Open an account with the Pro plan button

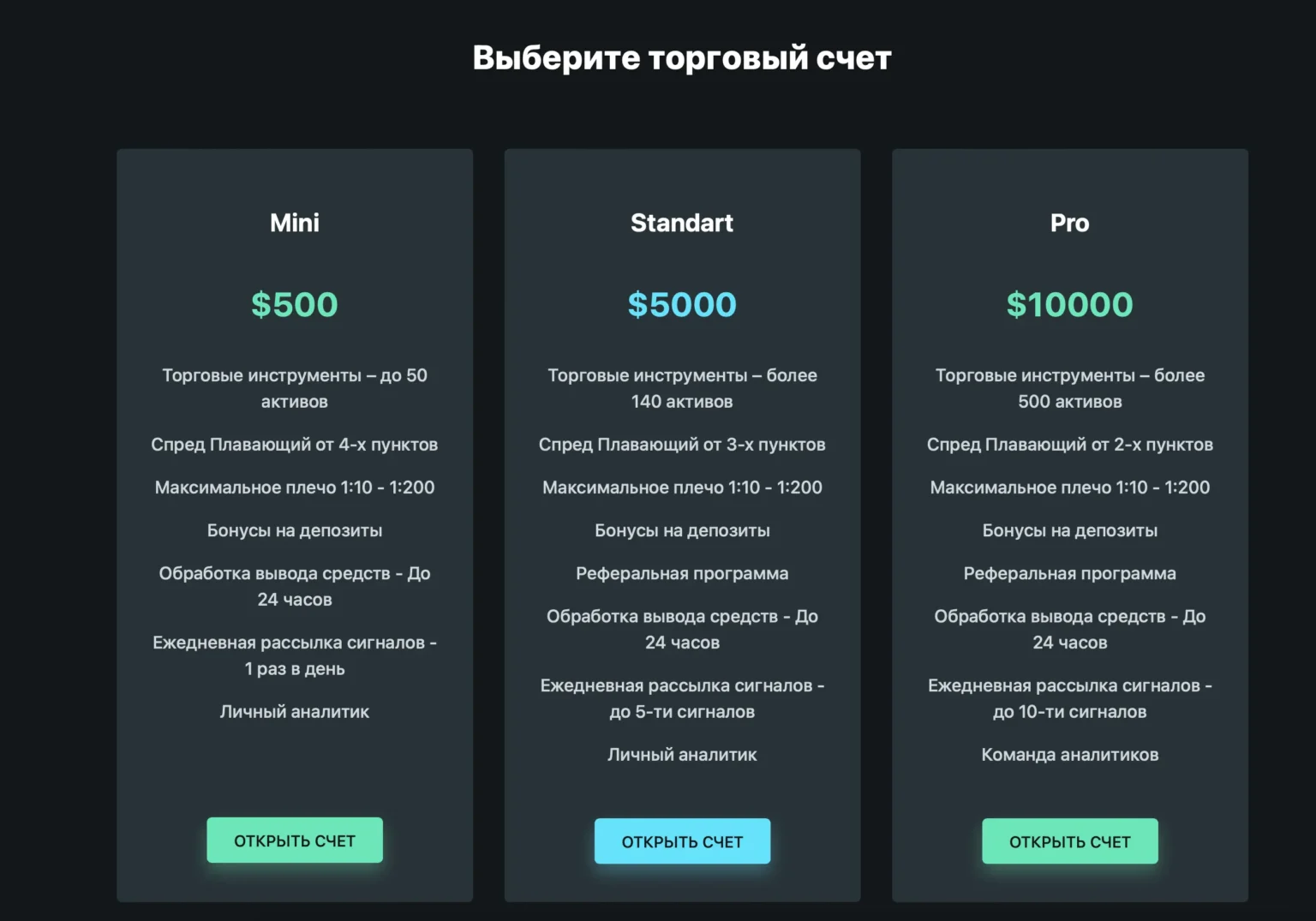1069,841
